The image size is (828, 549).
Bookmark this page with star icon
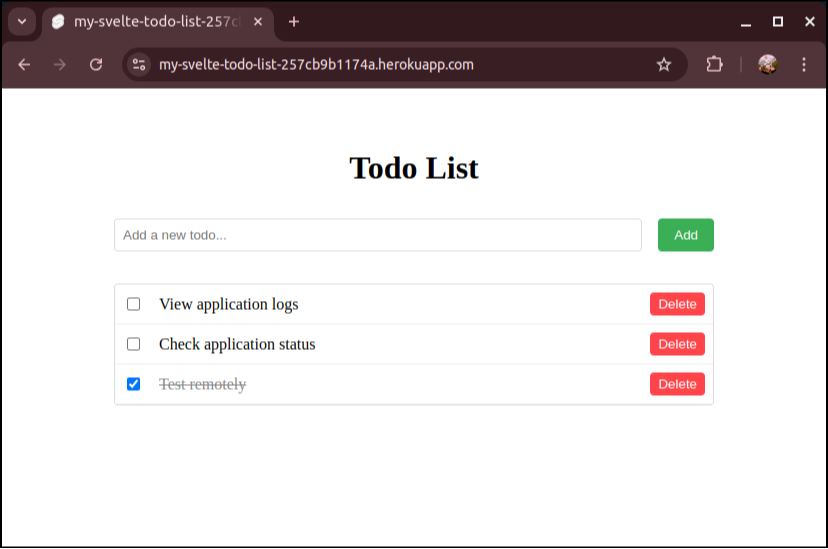point(664,64)
